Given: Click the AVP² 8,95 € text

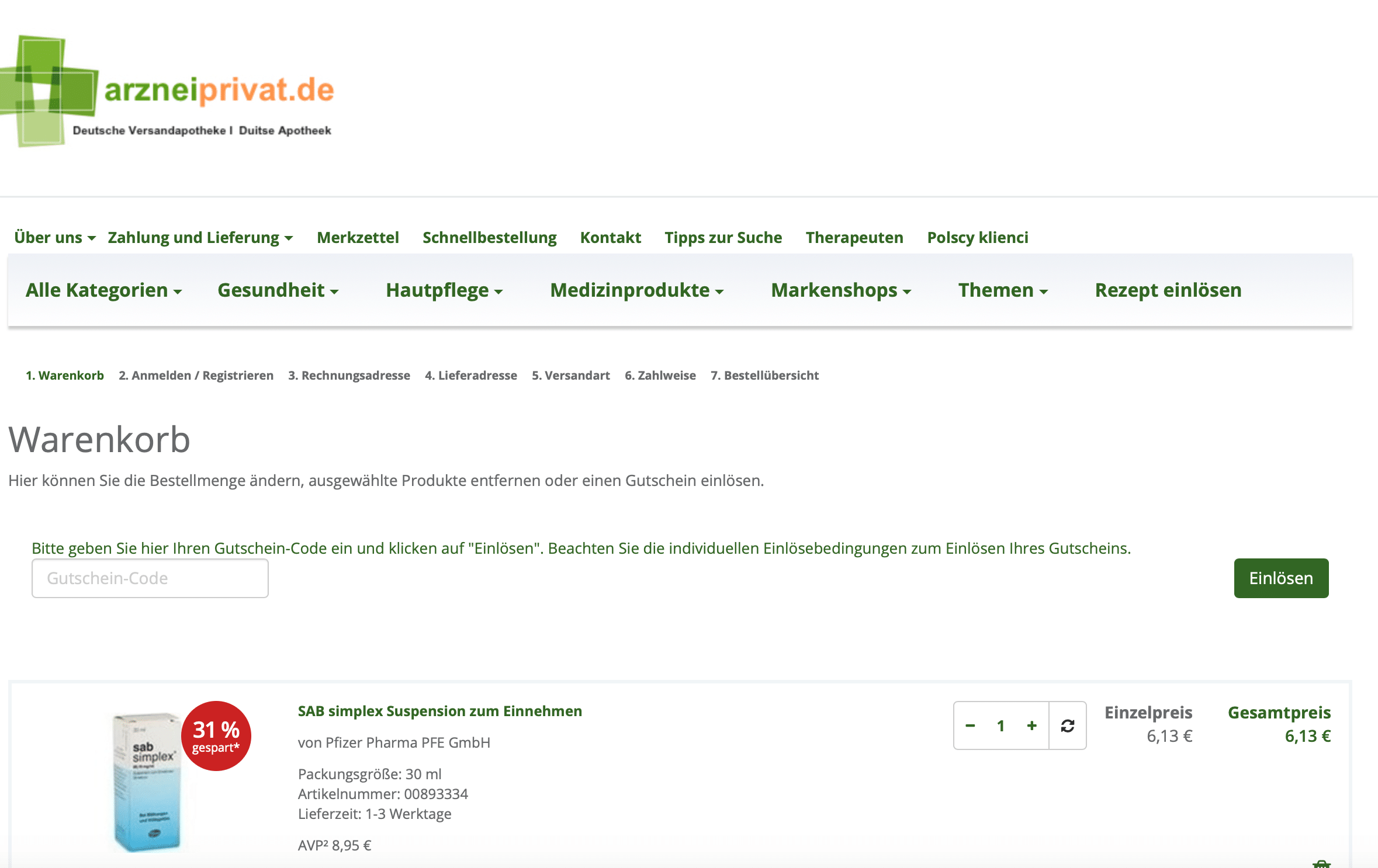Looking at the screenshot, I should tap(335, 846).
